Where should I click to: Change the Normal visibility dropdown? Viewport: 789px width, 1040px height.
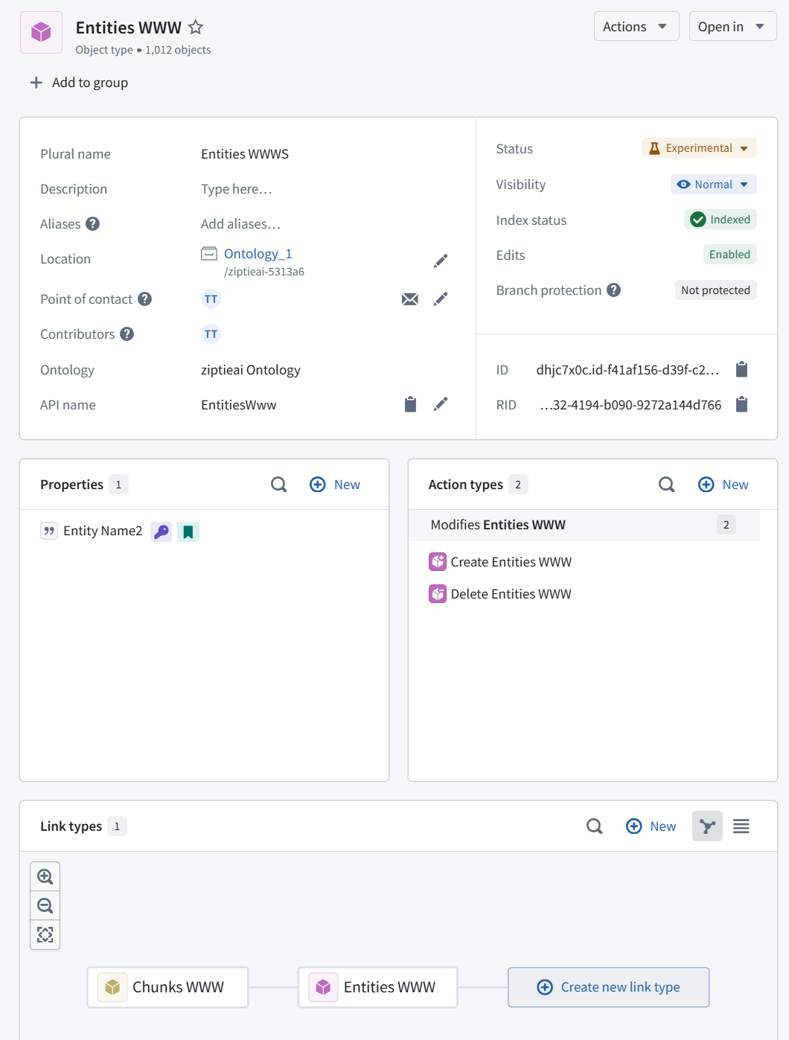(x=713, y=184)
